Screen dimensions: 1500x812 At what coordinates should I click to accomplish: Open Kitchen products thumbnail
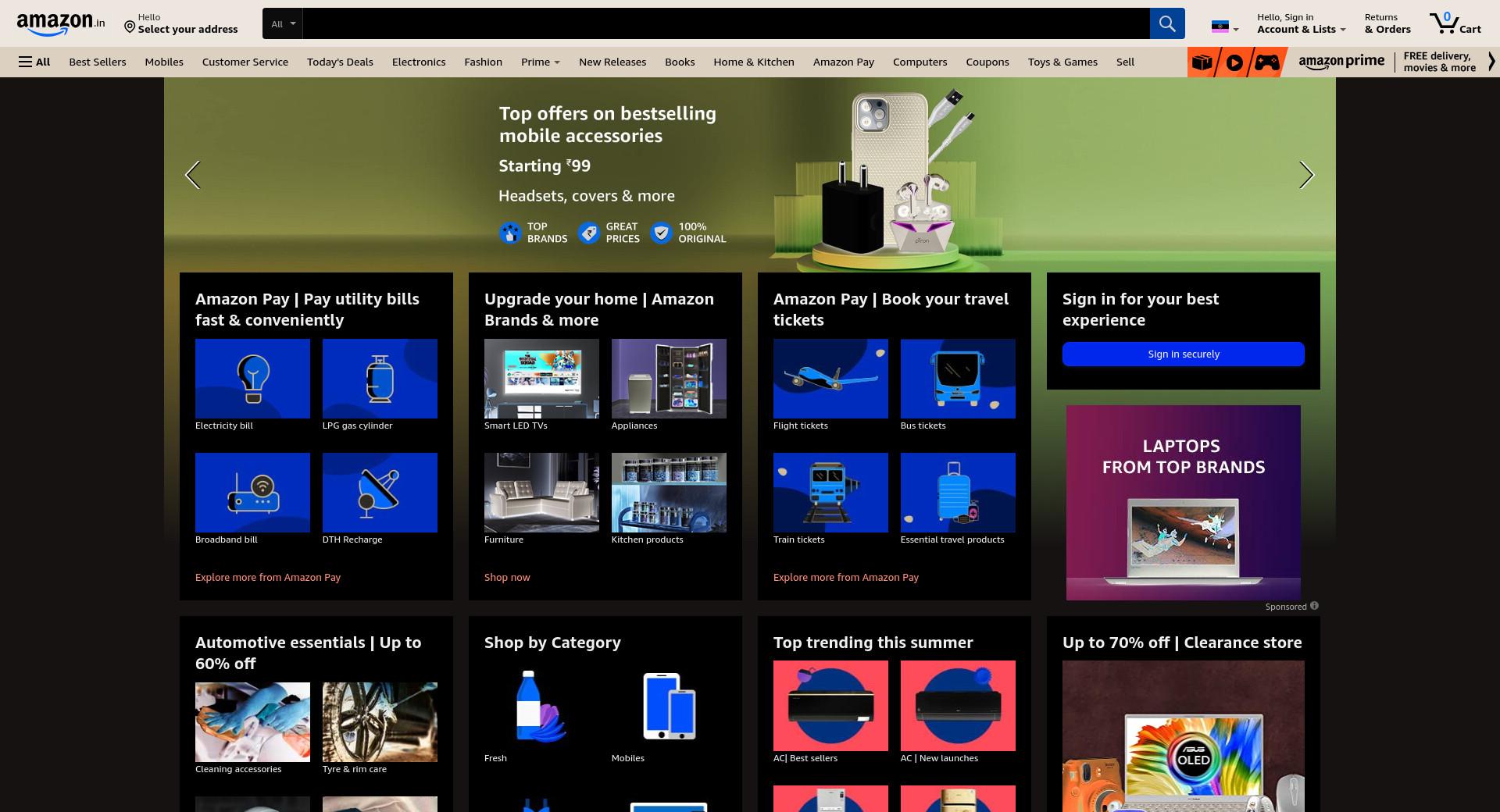[x=669, y=493]
